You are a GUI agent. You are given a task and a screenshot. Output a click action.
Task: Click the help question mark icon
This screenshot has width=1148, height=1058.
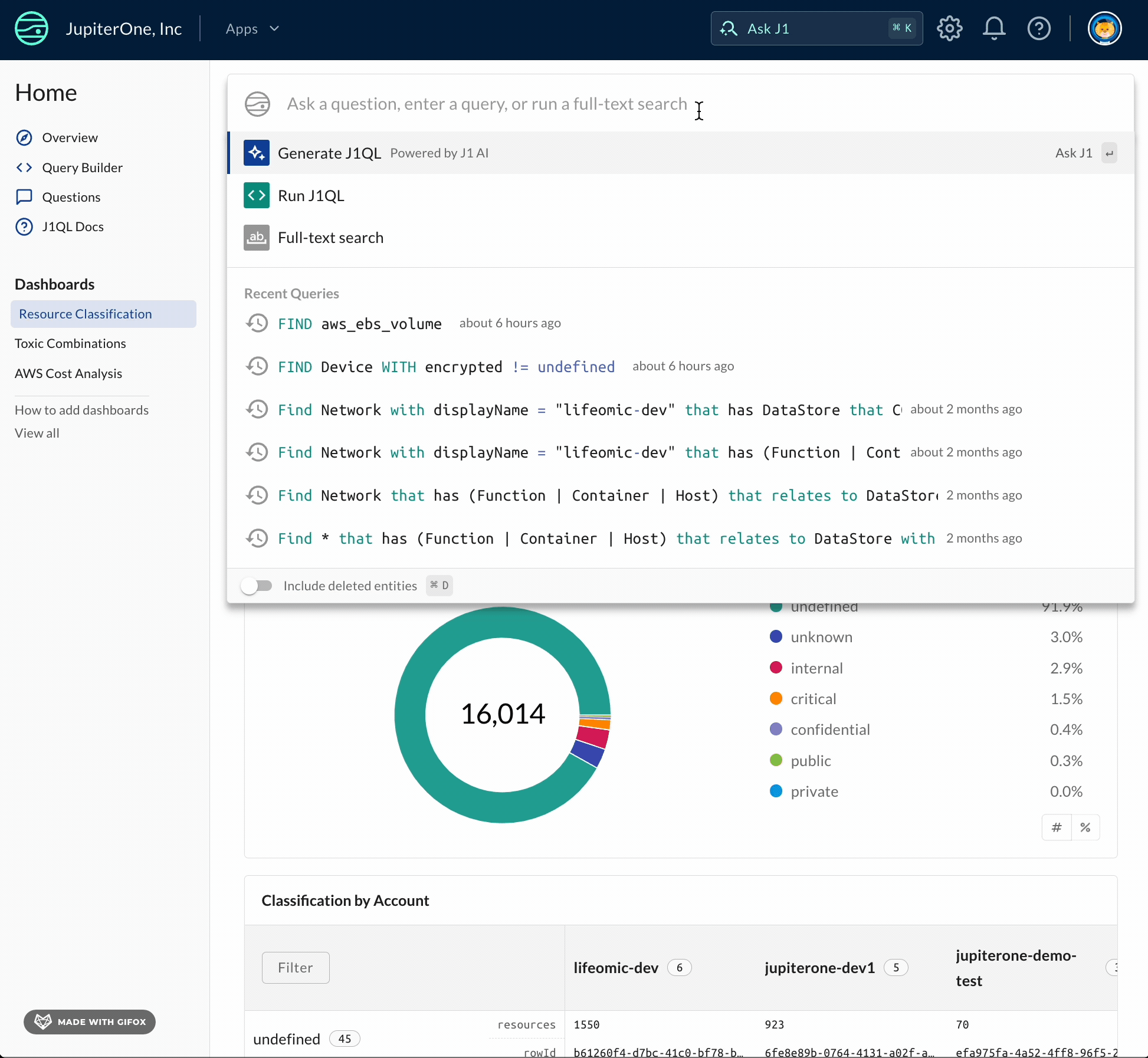pyautogui.click(x=1039, y=28)
